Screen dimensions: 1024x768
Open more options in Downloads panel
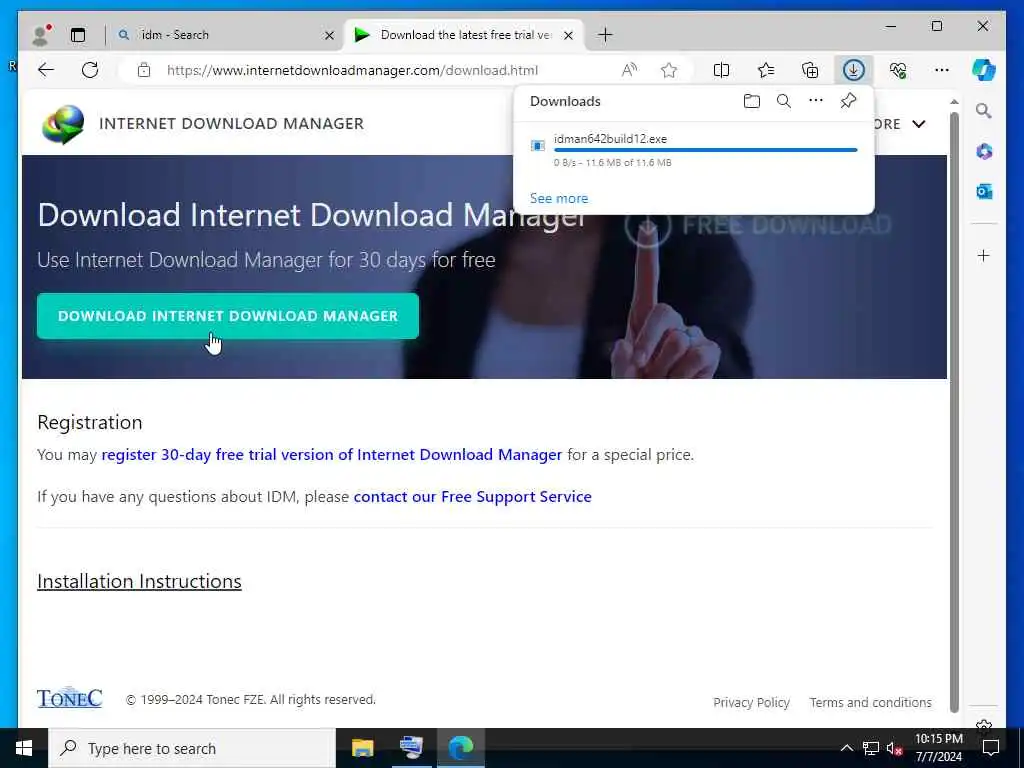click(816, 101)
